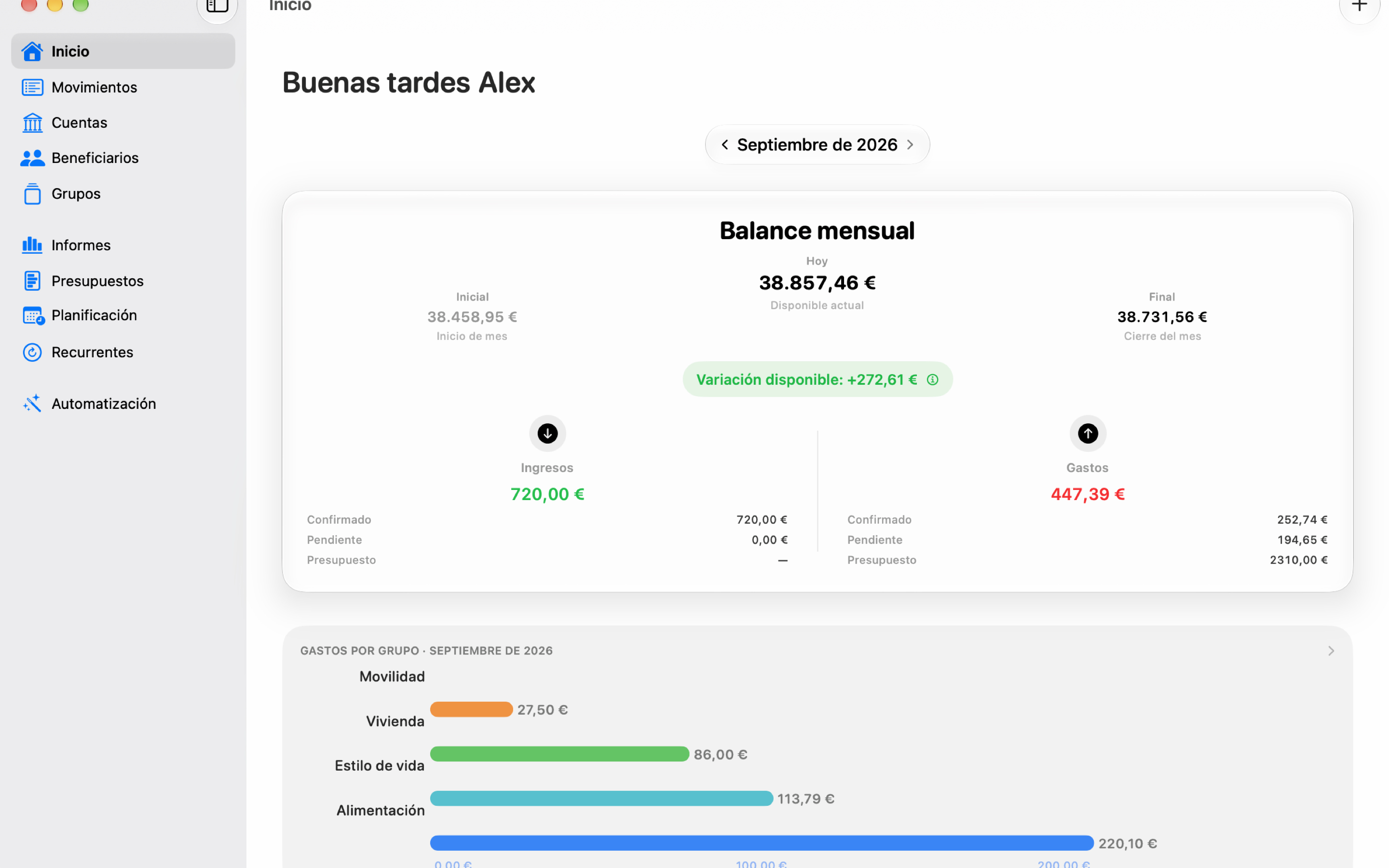The width and height of the screenshot is (1389, 868).
Task: Click the Automatización magic wand icon
Action: 32,404
